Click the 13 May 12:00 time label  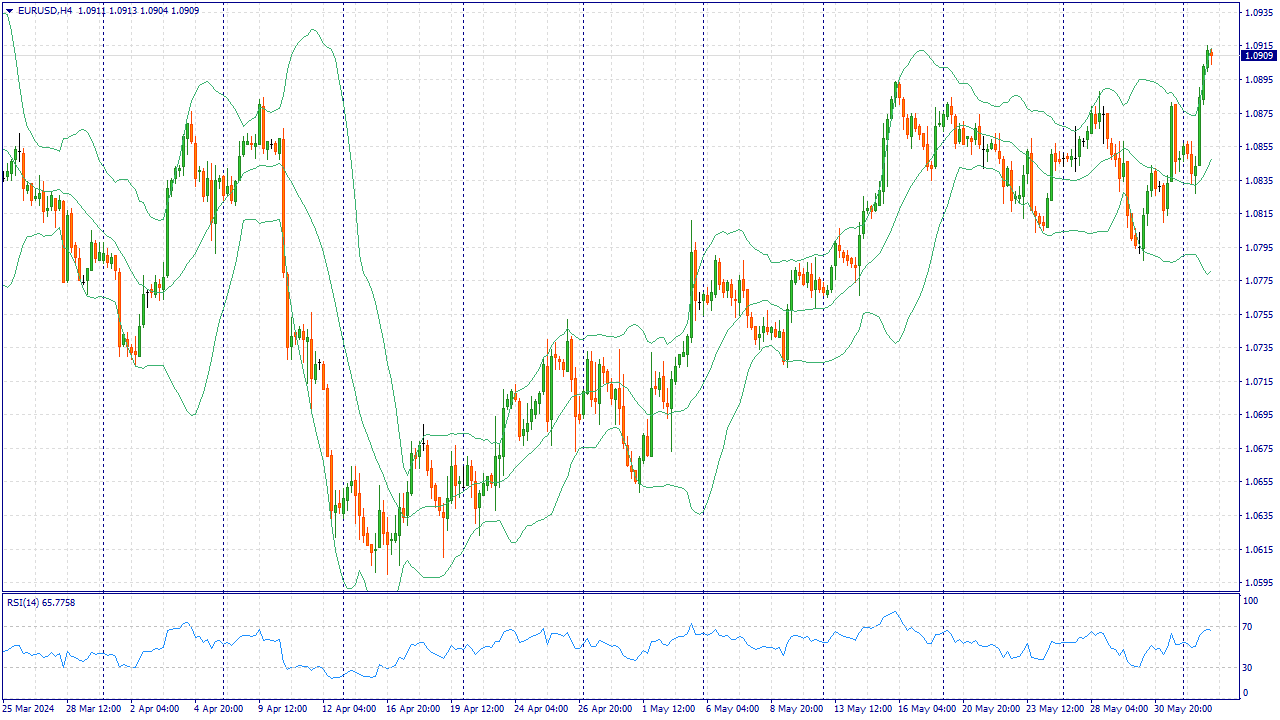(x=863, y=709)
